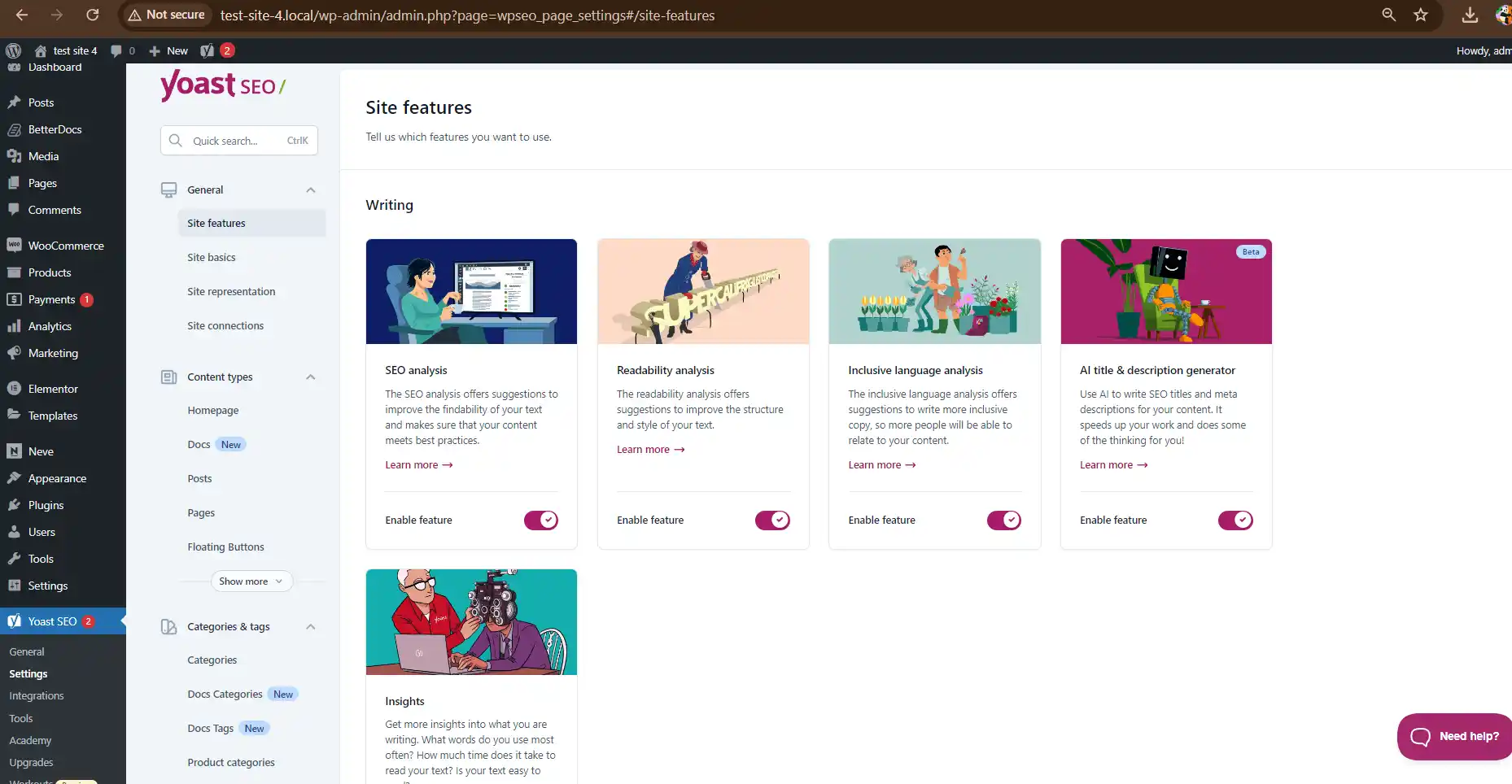Screen dimensions: 1512x784
Task: Collapse the Categories & tags section chevron
Action: pos(310,626)
